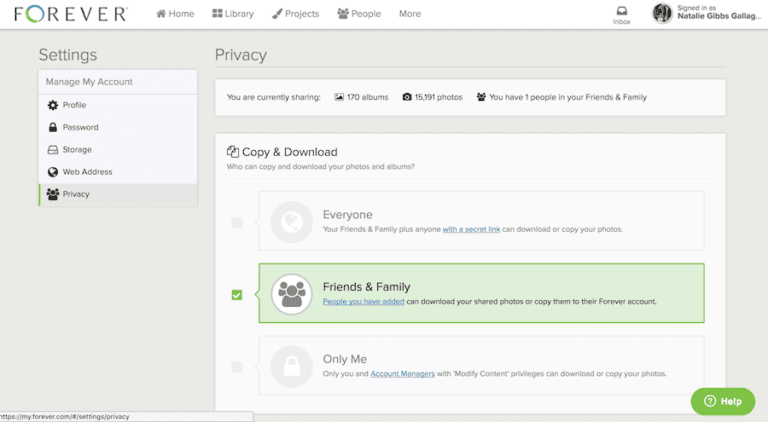The image size is (768, 422).
Task: Click the Only Me padlock icon
Action: tap(291, 366)
